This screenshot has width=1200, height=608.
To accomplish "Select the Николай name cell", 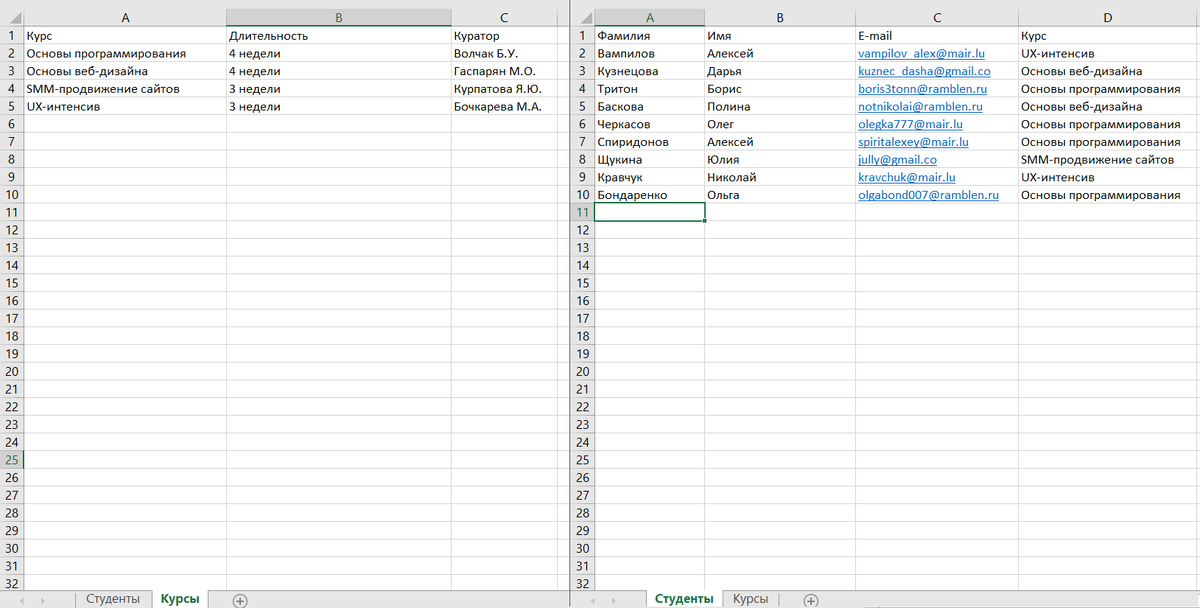I will (x=780, y=177).
